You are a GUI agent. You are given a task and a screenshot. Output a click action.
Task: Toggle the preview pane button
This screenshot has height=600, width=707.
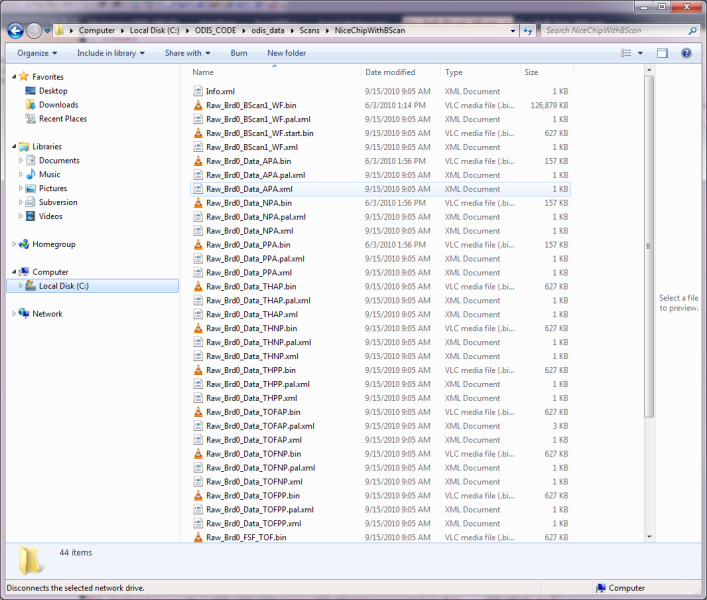662,53
